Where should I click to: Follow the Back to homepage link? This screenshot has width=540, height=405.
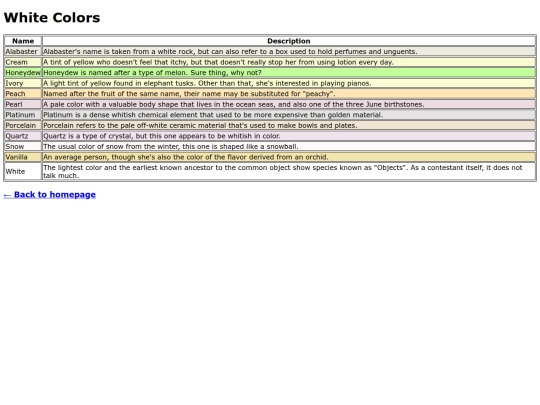(x=50, y=195)
